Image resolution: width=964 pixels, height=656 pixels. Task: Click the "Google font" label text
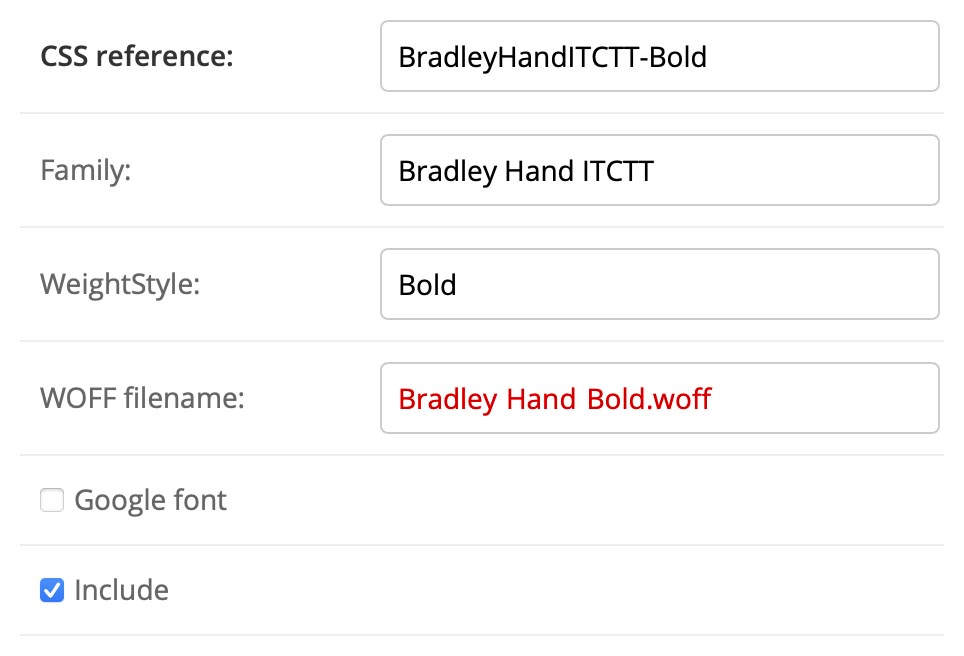pyautogui.click(x=151, y=500)
